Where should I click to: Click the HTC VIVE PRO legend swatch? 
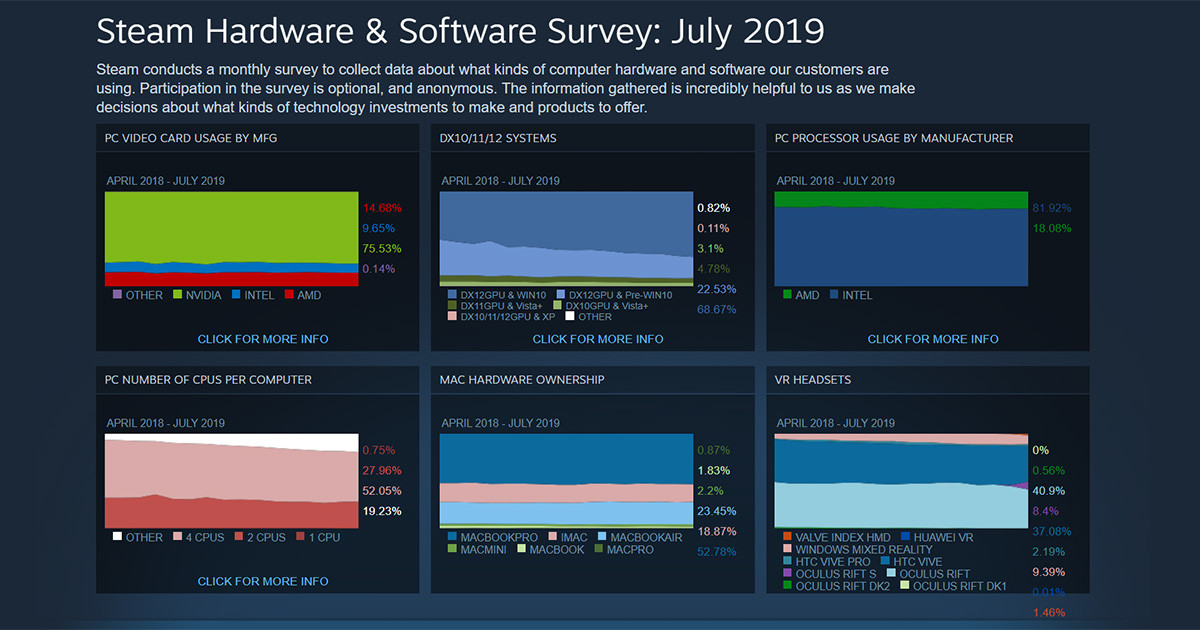[787, 562]
